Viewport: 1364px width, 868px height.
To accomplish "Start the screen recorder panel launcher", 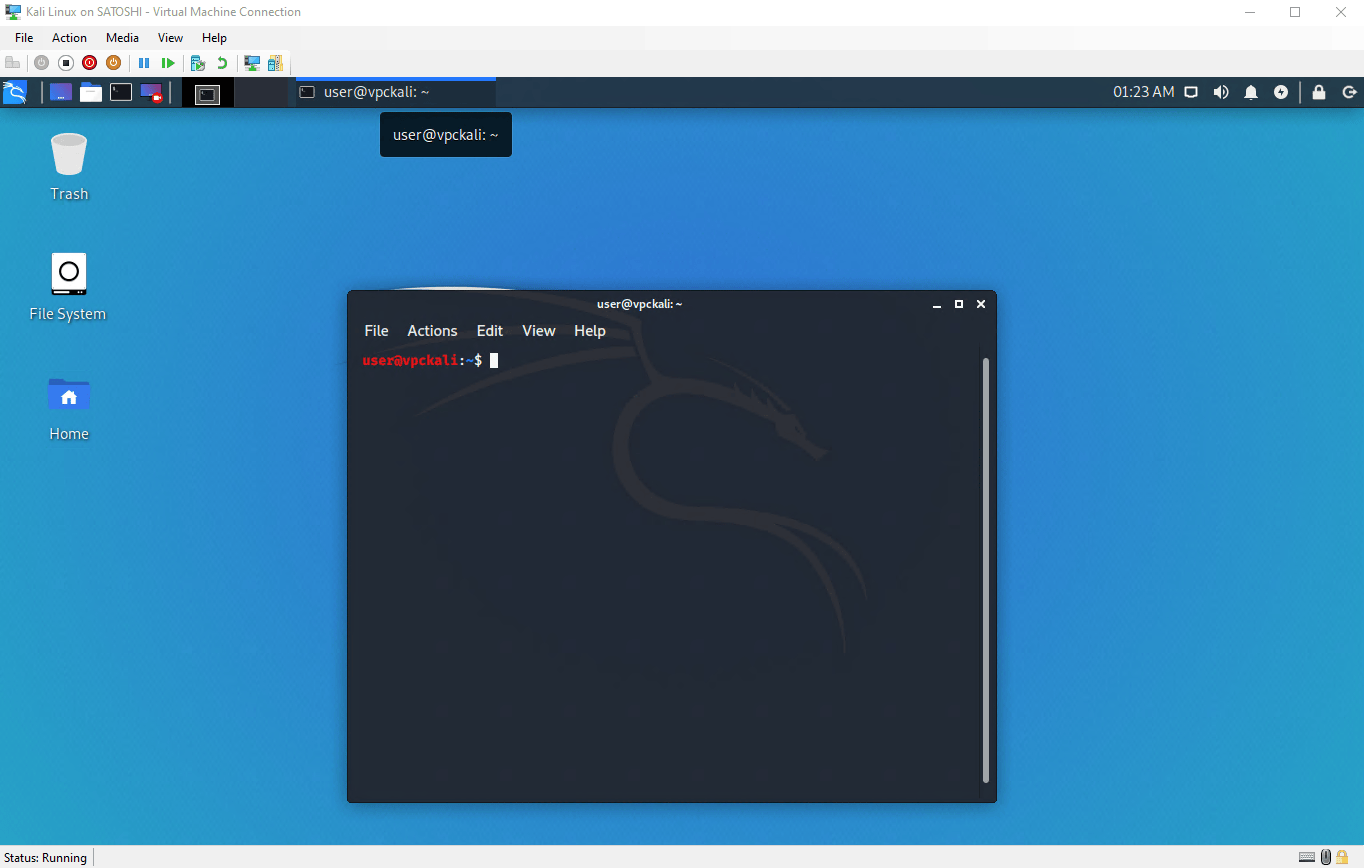I will [x=151, y=92].
